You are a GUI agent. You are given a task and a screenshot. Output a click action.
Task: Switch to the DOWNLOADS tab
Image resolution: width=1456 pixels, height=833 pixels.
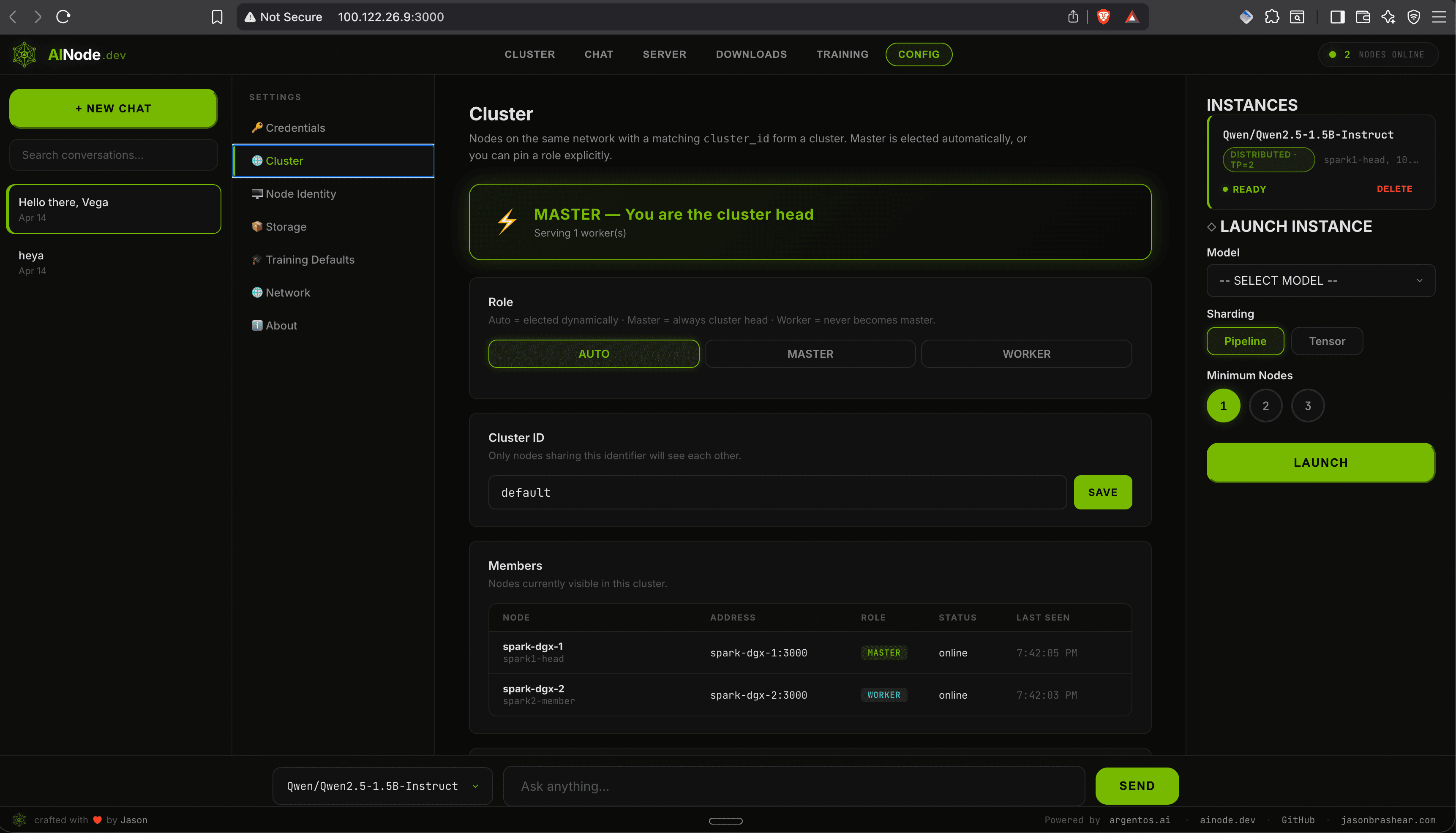tap(751, 54)
